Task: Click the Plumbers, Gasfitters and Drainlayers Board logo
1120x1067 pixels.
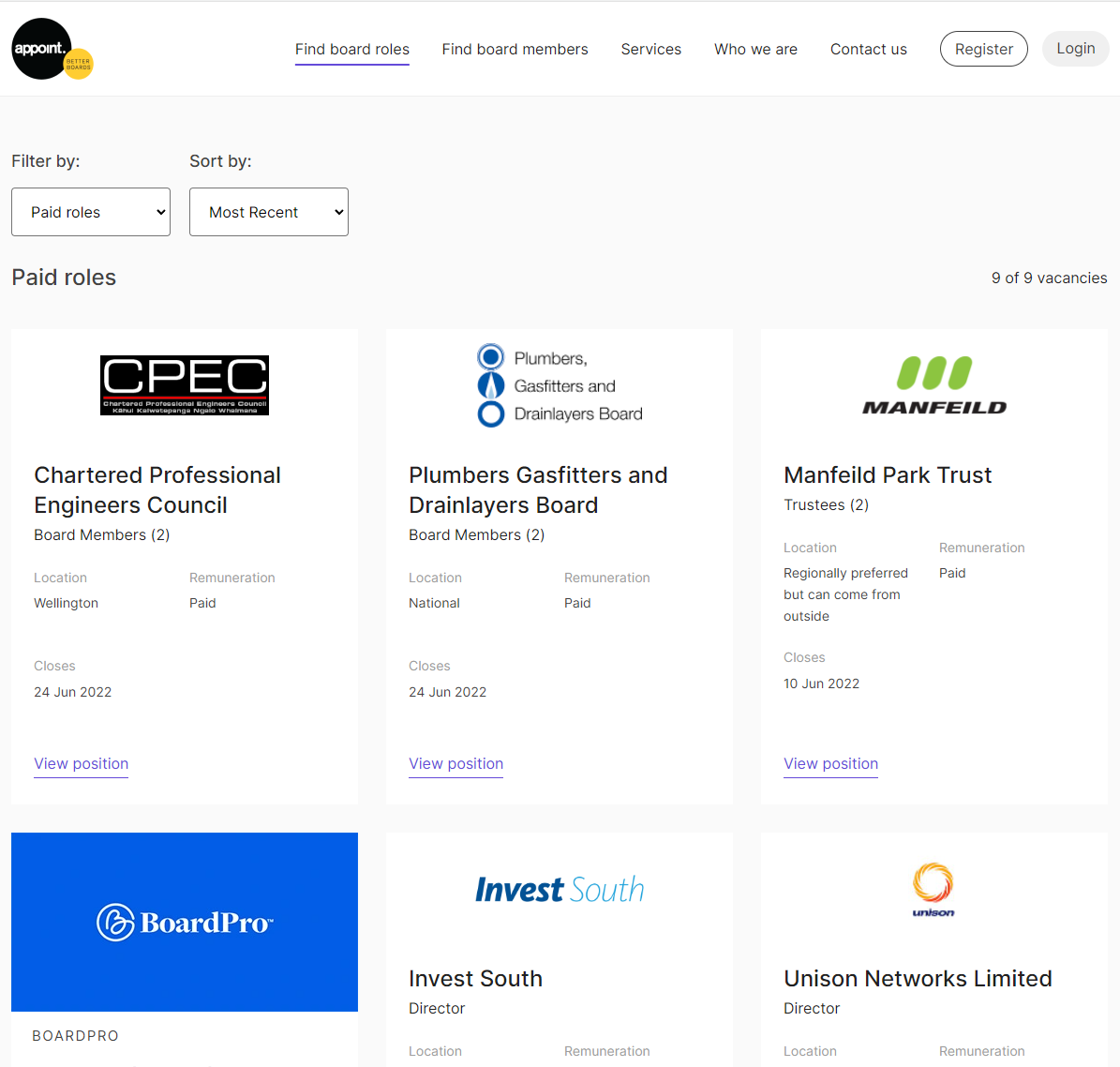Action: tap(560, 386)
